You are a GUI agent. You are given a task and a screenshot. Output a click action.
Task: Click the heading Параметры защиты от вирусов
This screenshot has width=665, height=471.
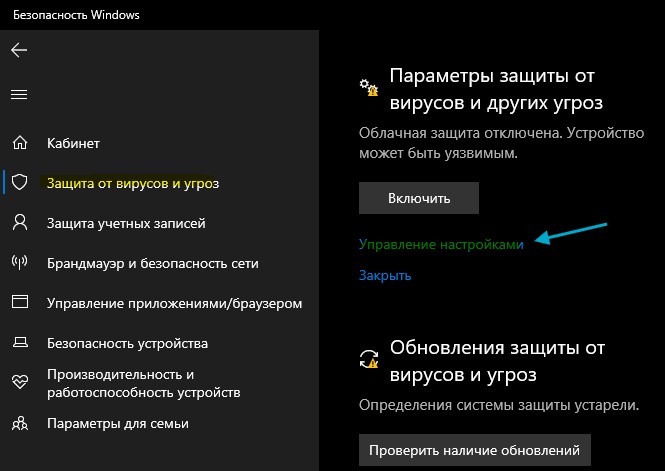496,89
